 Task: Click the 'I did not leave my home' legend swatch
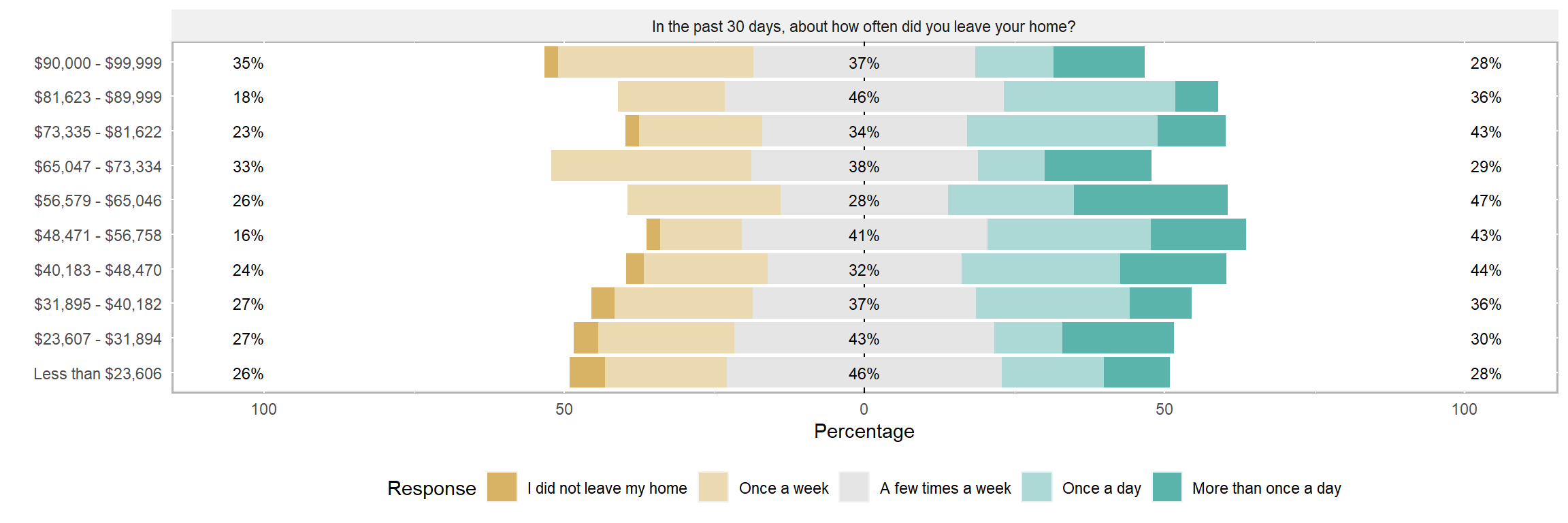point(502,487)
